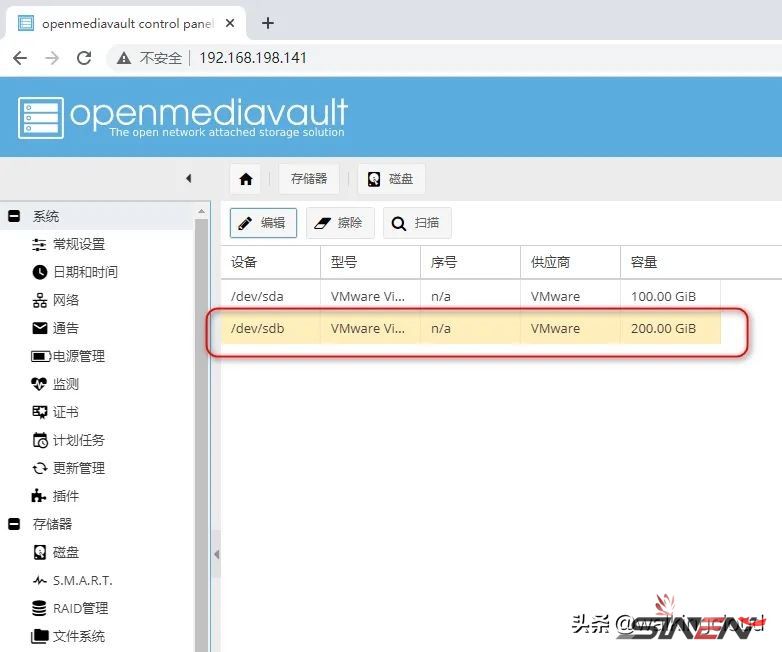Go forward in browser
This screenshot has width=782, height=652.
(52, 58)
